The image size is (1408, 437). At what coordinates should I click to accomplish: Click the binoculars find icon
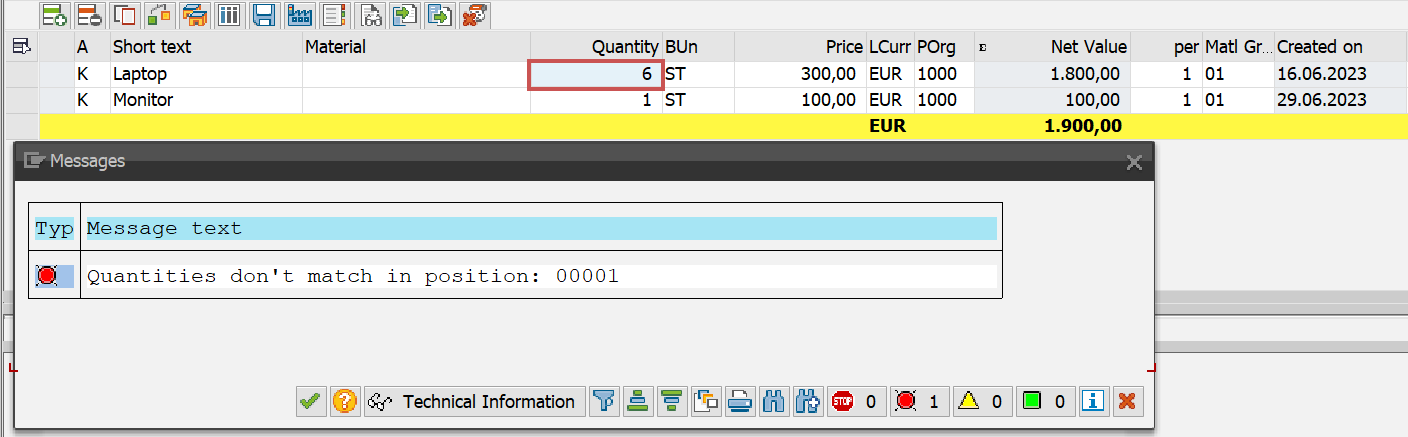(773, 402)
